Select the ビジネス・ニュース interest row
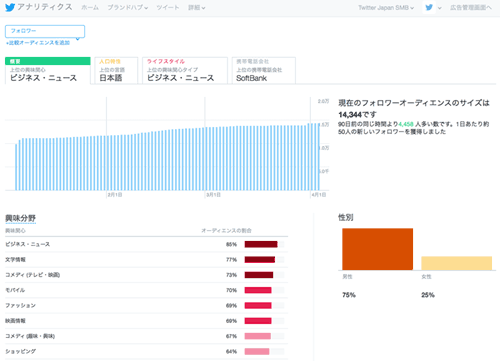 [x=146, y=244]
